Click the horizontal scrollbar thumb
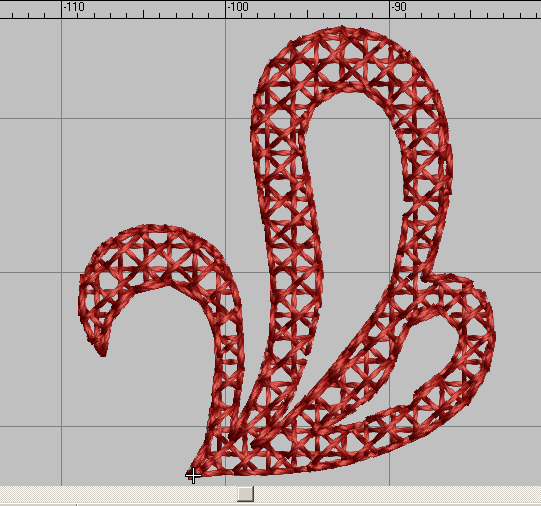This screenshot has height=506, width=541. pyautogui.click(x=246, y=494)
